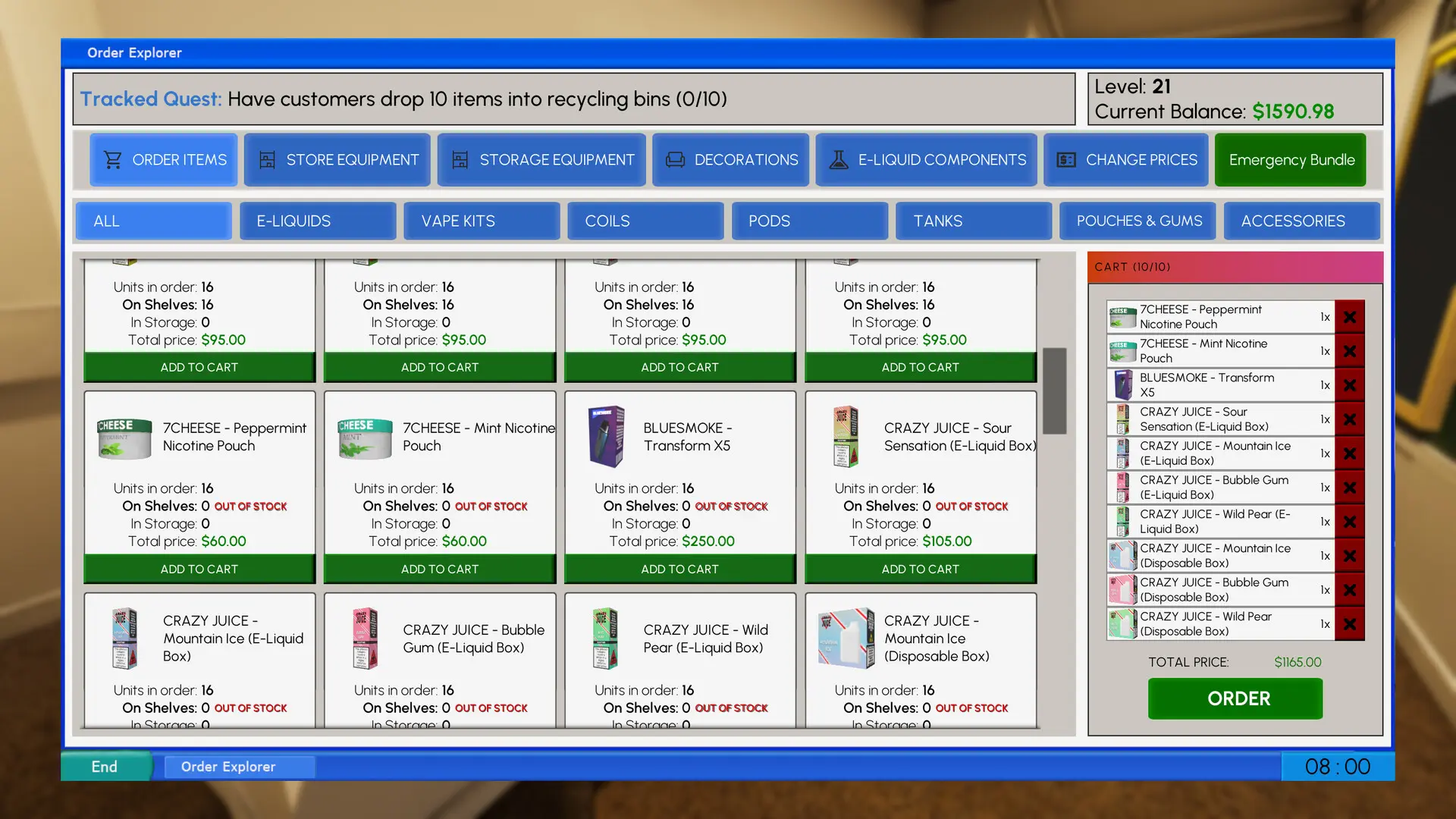Image resolution: width=1456 pixels, height=819 pixels.
Task: Click the End button on the taskbar
Action: coord(105,767)
